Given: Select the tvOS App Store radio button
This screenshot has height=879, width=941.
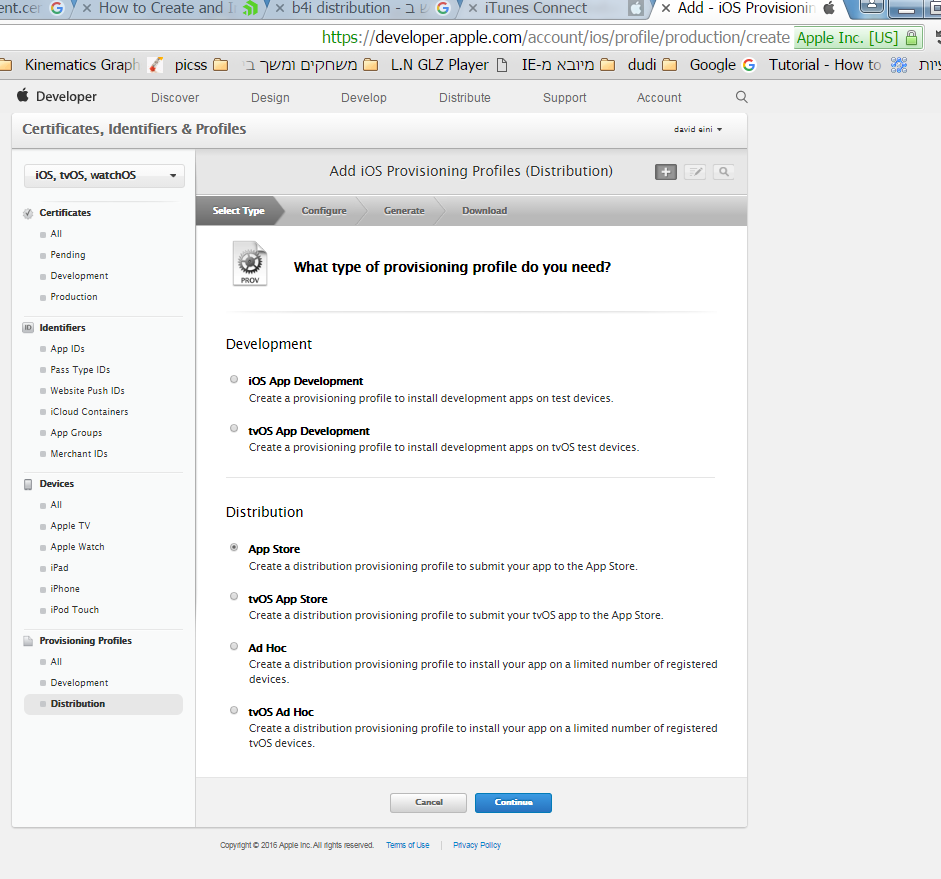Looking at the screenshot, I should click(234, 596).
